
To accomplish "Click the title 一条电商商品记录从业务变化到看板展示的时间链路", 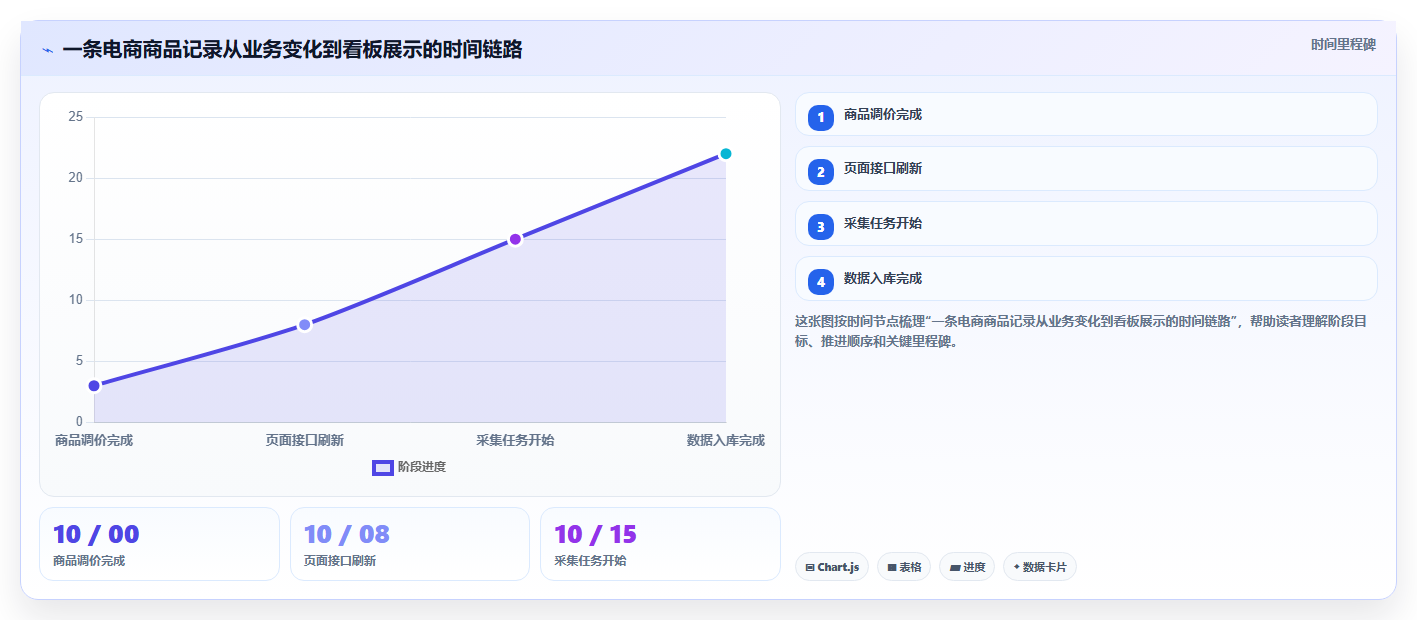I will [292, 49].
